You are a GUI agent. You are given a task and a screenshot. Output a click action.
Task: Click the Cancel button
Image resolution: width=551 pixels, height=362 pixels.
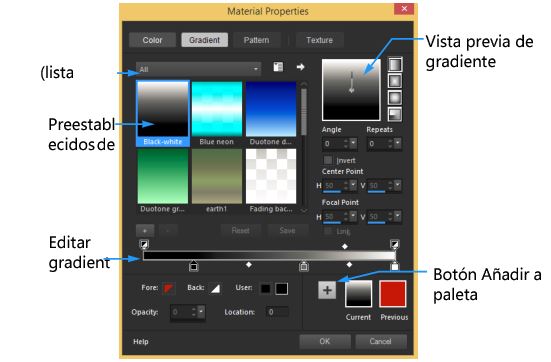381,341
